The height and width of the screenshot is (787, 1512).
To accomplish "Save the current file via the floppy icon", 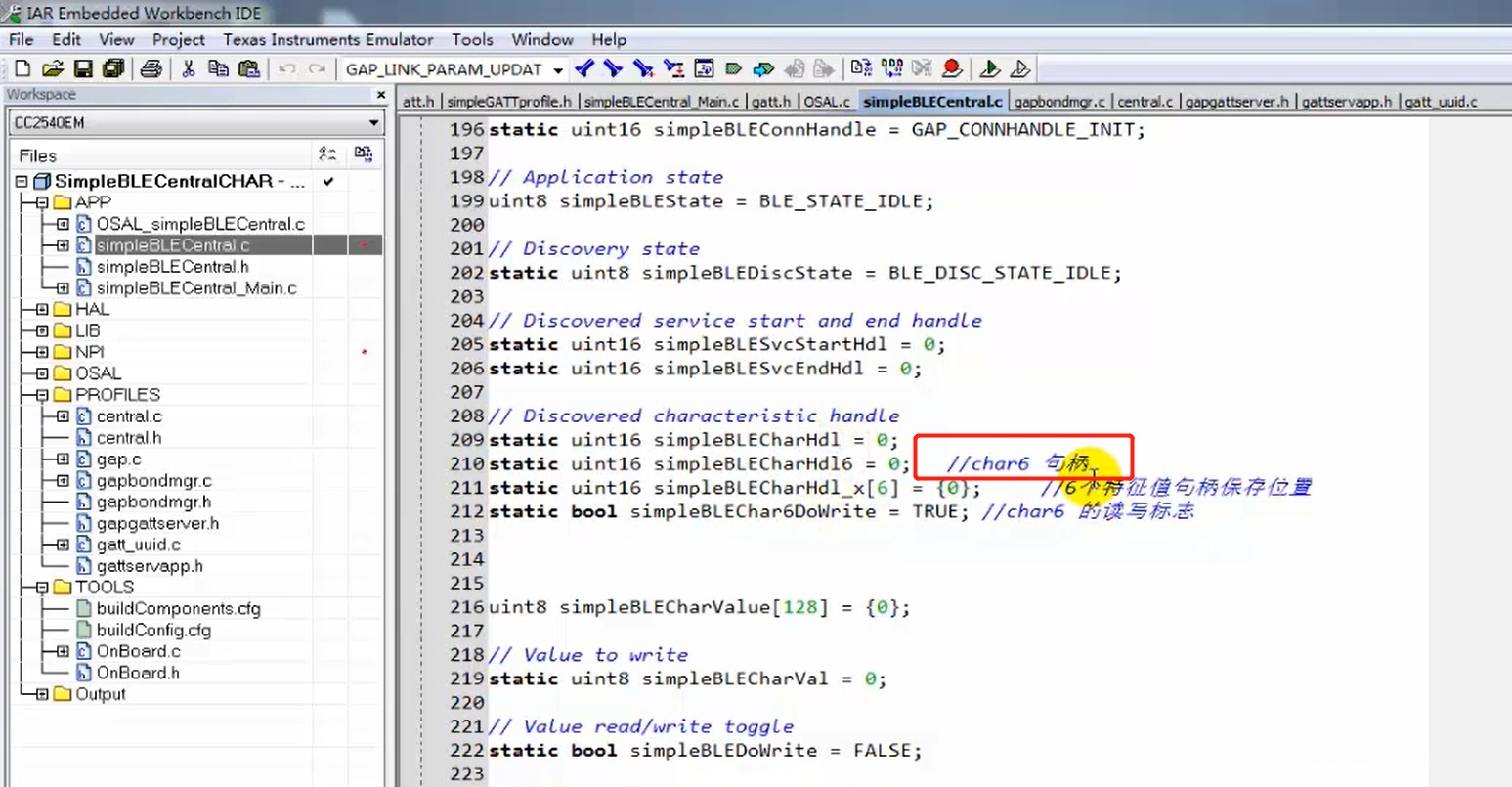I will pos(83,68).
